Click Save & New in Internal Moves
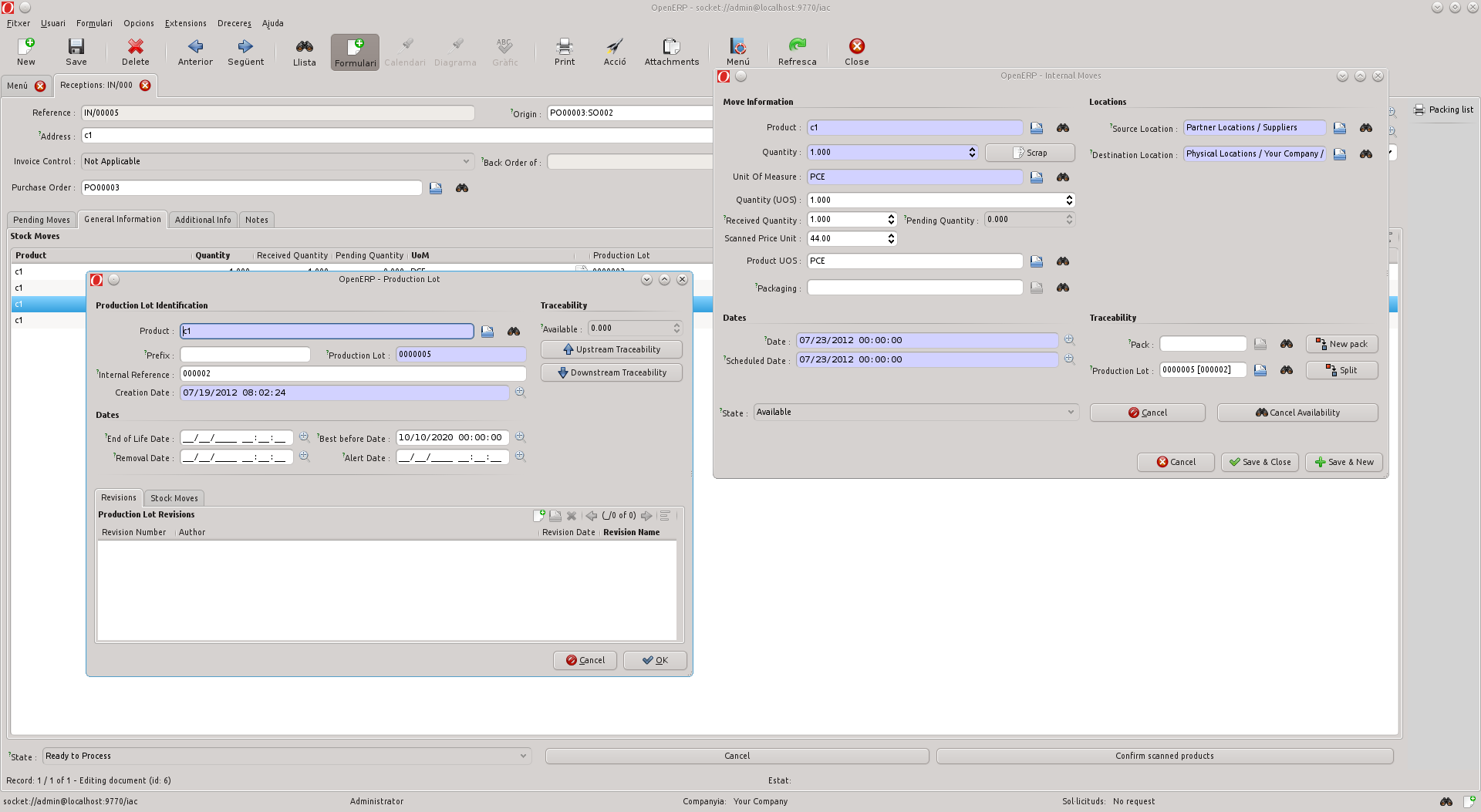Image resolution: width=1481 pixels, height=812 pixels. [1344, 463]
